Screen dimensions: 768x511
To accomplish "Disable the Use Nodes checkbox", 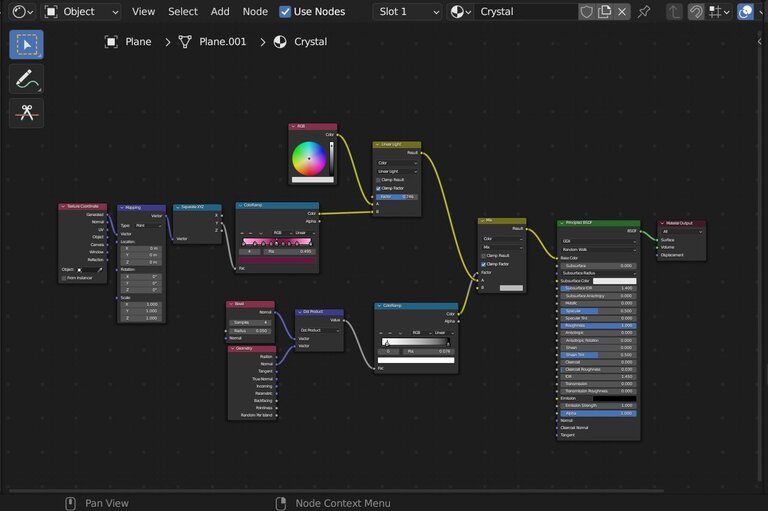I will pyautogui.click(x=286, y=12).
